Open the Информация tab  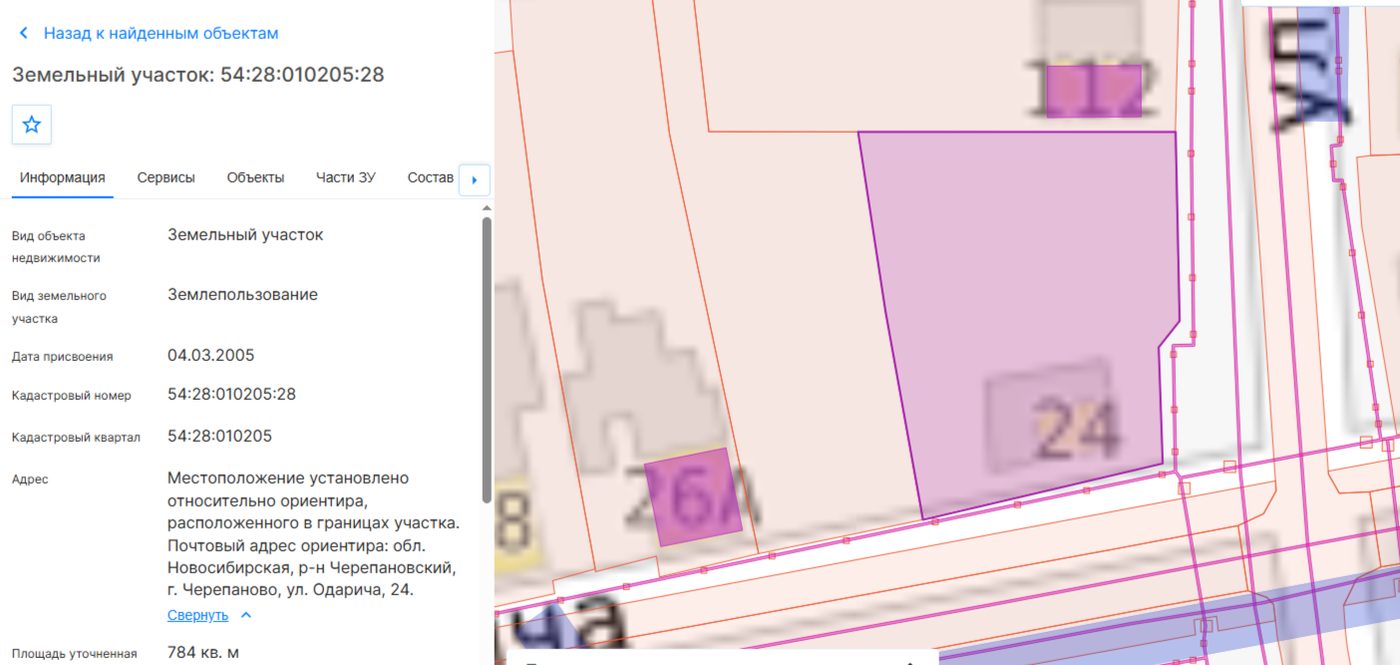click(62, 178)
